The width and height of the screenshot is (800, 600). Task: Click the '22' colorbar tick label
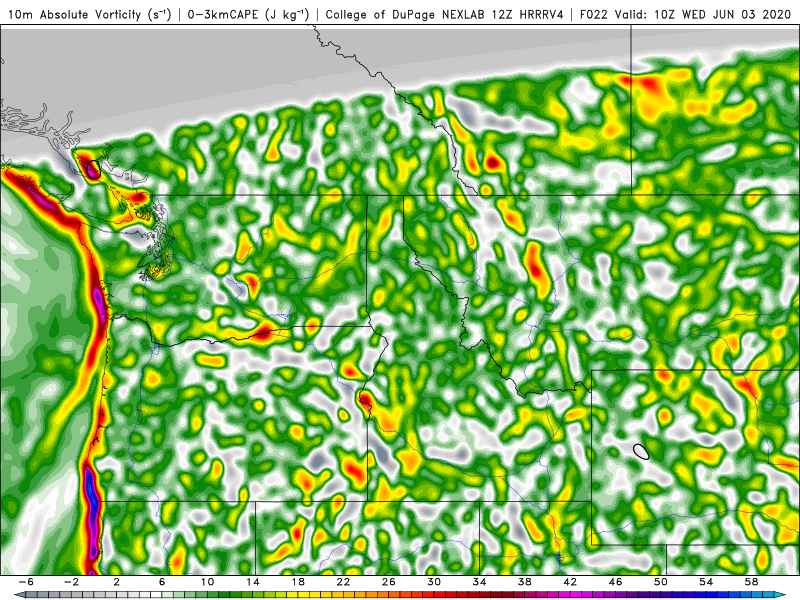[343, 582]
